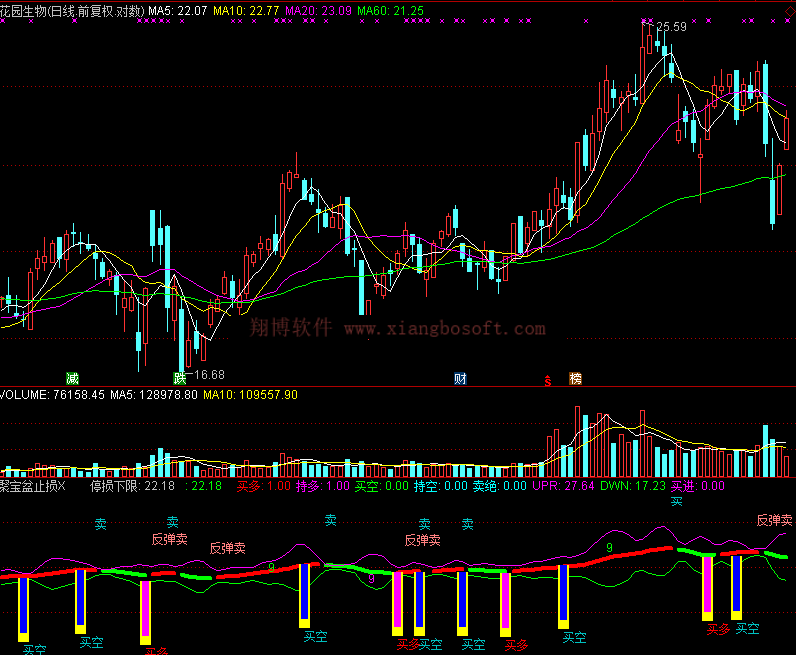Click the green 跌 event marker icon
This screenshot has width=796, height=655.
pos(180,378)
